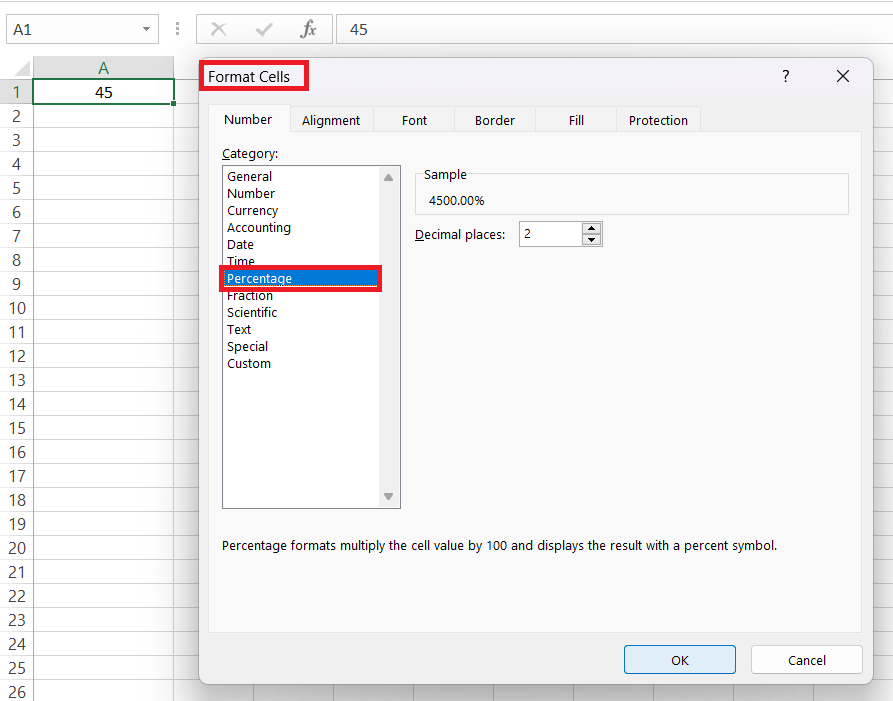Select row 25 header

16,668
